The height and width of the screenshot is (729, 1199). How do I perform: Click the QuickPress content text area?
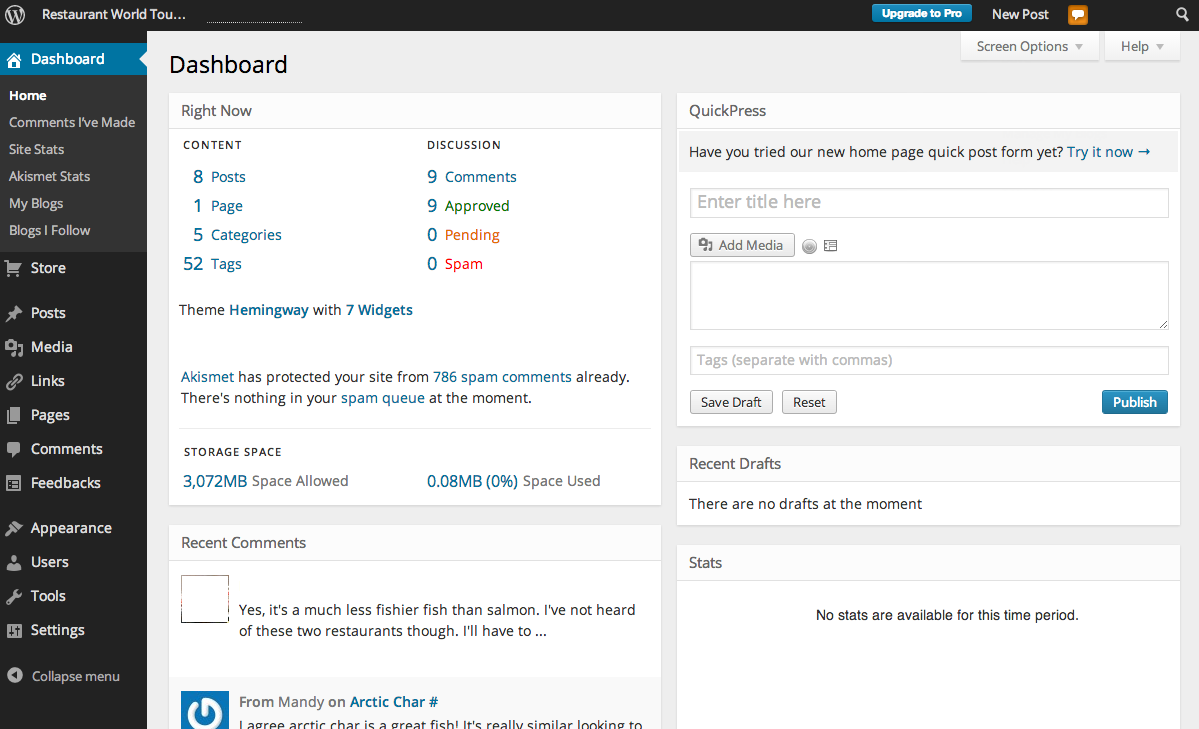click(x=929, y=296)
